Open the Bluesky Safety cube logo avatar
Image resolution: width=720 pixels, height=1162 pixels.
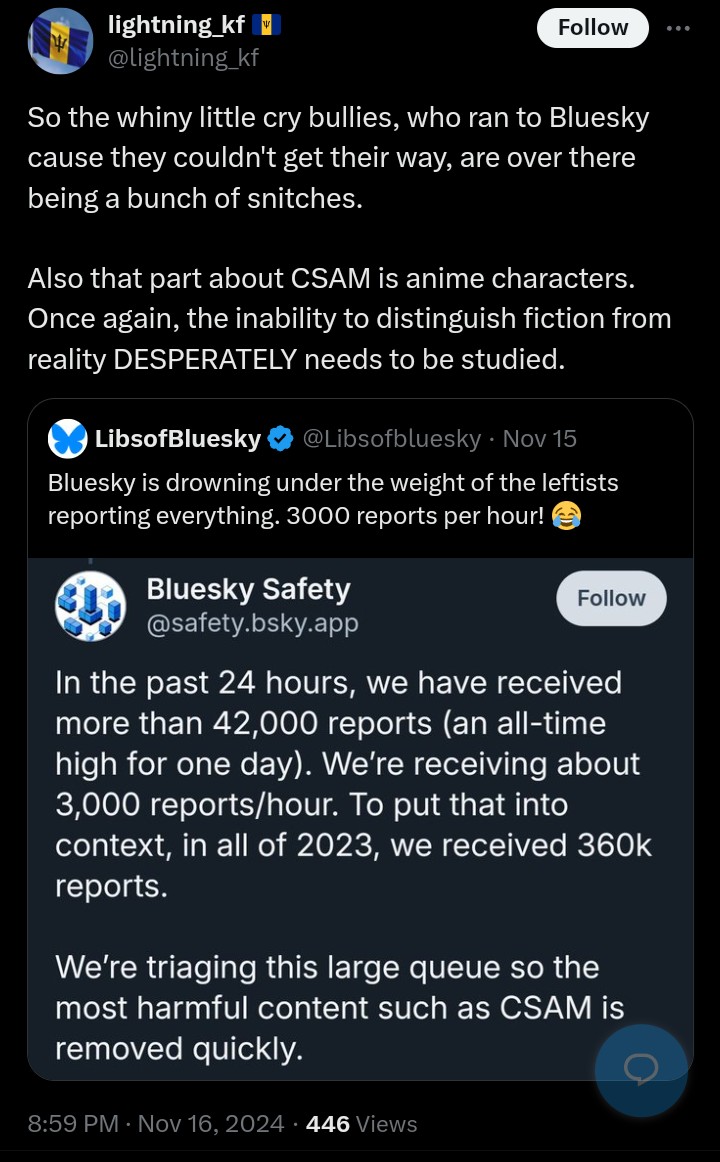[90, 605]
